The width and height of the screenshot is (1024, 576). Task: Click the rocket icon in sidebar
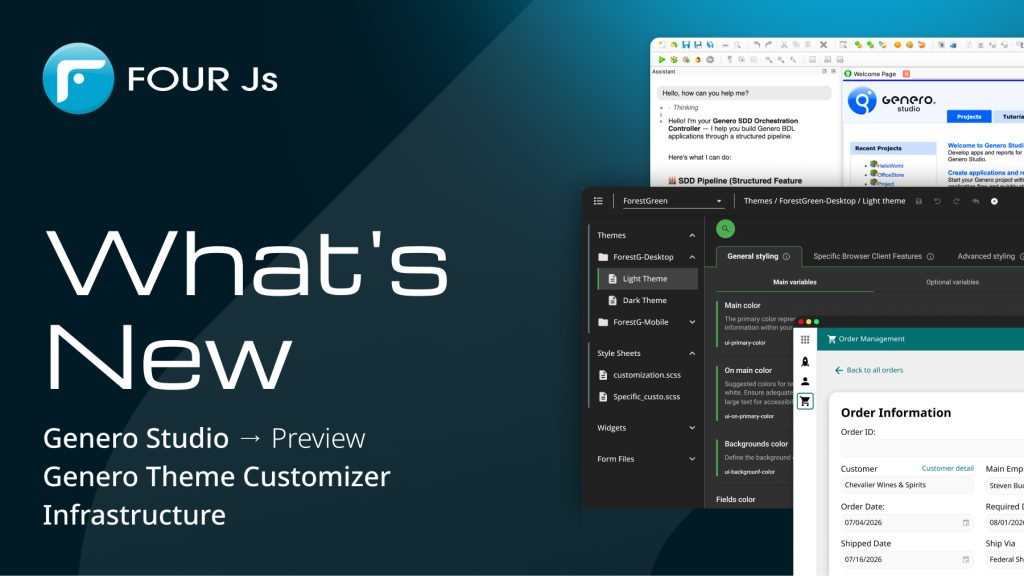tap(805, 361)
